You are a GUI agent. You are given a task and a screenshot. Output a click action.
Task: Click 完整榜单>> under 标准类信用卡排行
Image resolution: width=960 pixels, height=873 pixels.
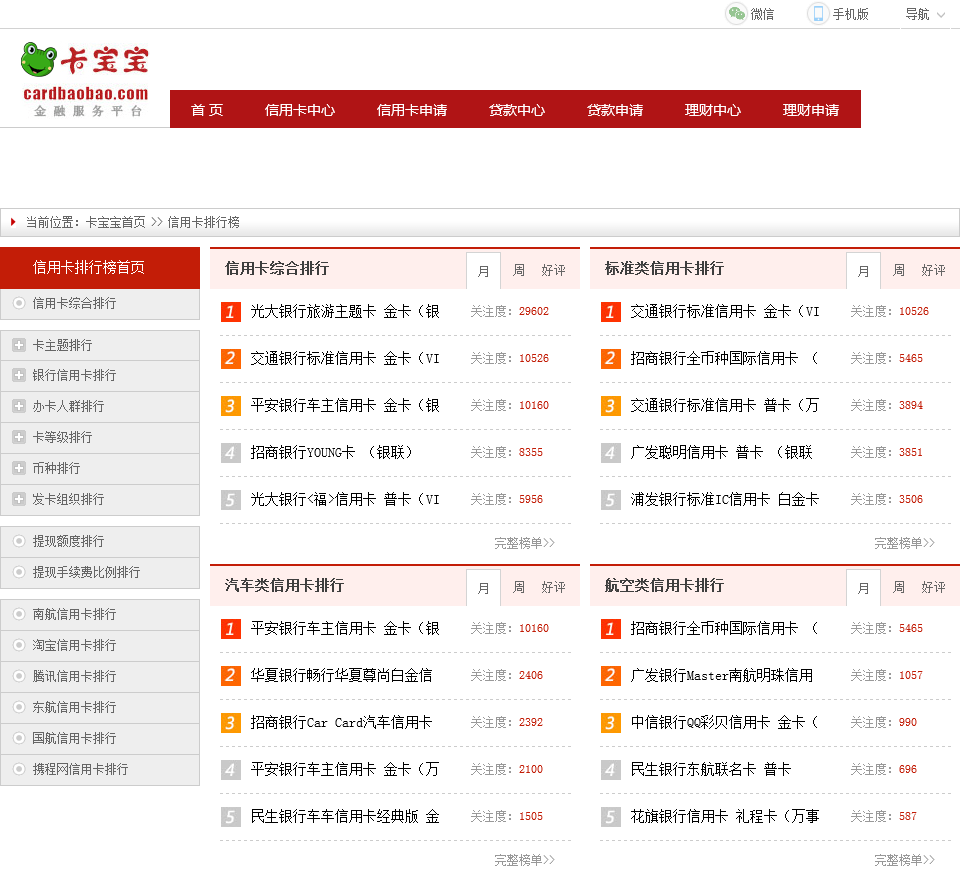pos(904,543)
